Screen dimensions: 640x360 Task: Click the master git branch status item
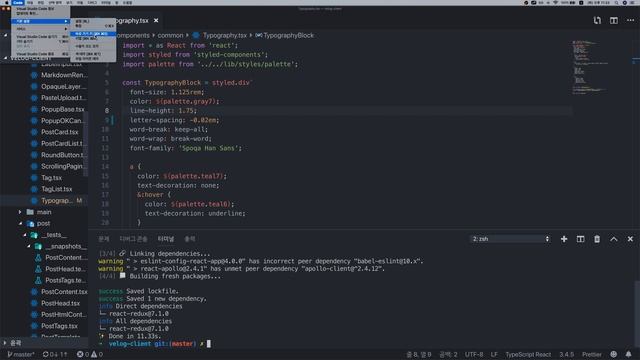(20, 354)
